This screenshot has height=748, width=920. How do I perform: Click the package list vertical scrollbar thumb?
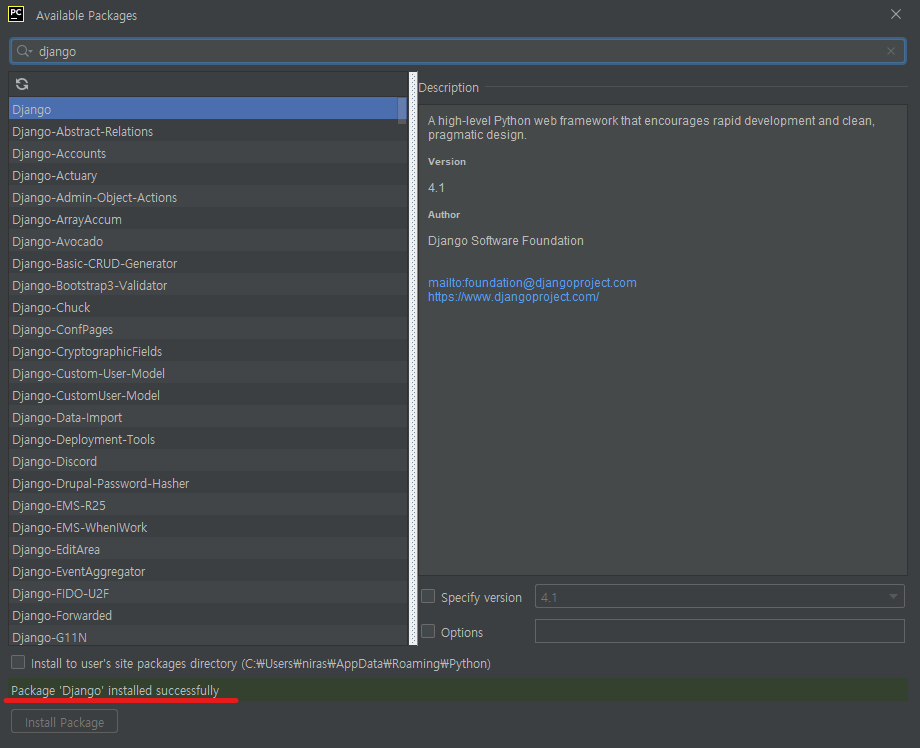(x=402, y=110)
